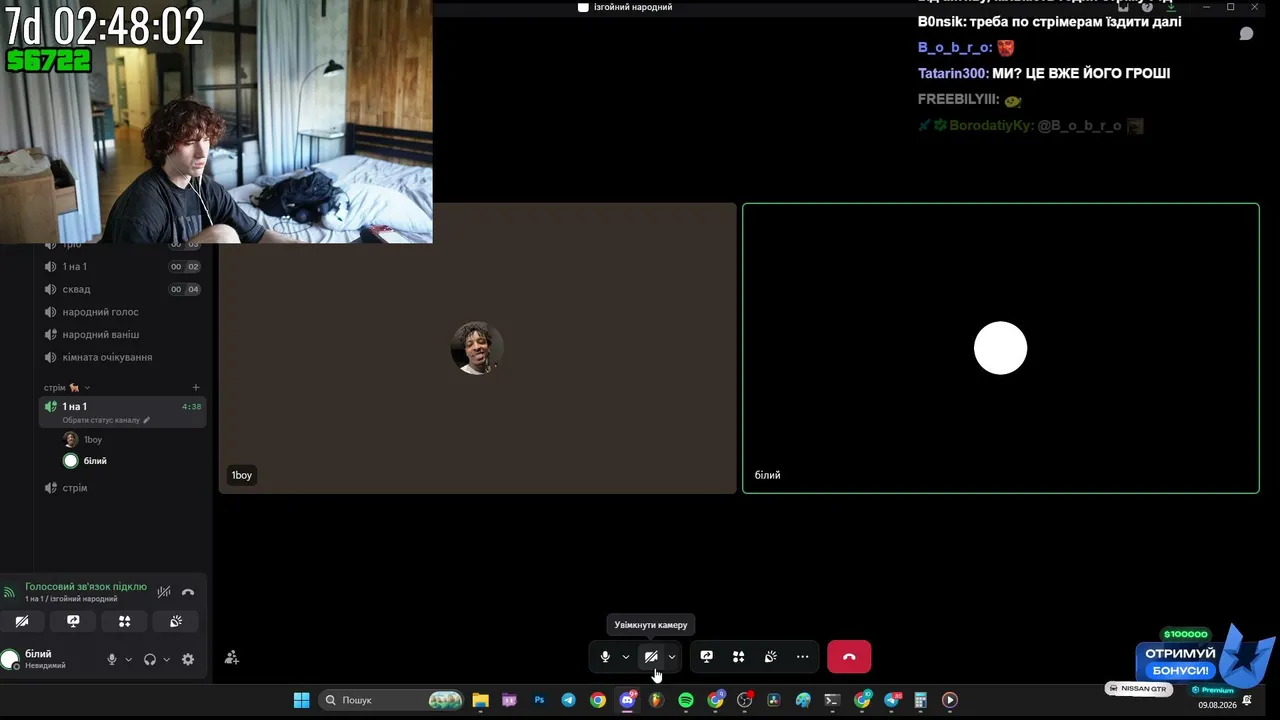Image resolution: width=1280 pixels, height=720 pixels.
Task: Open FL Studio from the taskbar
Action: [x=657, y=700]
